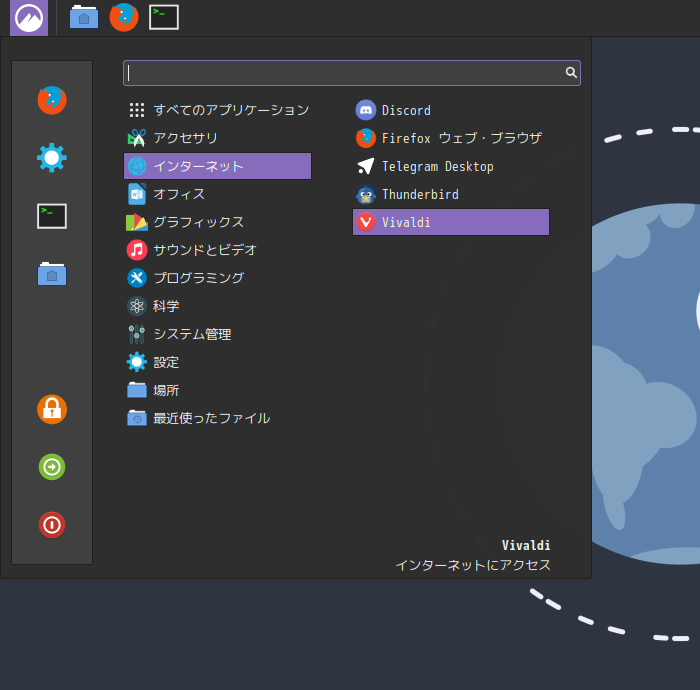The height and width of the screenshot is (690, 700).
Task: Select インターネット category
Action: click(x=217, y=166)
